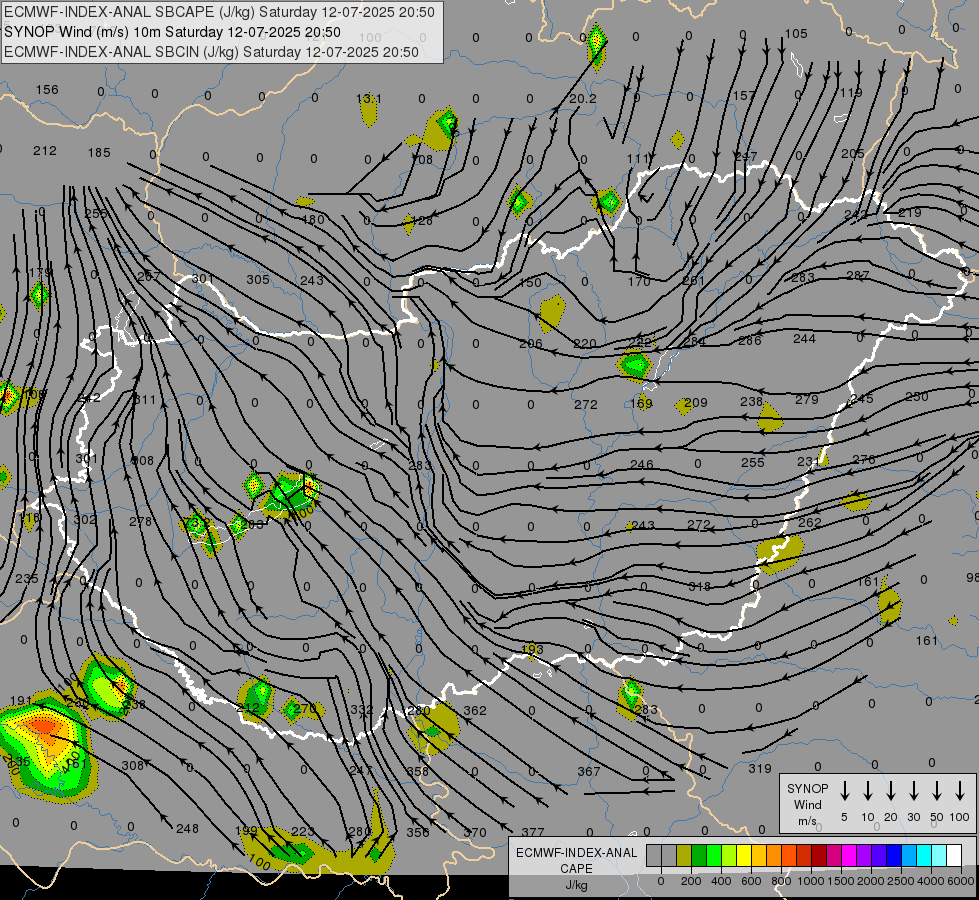Image resolution: width=979 pixels, height=900 pixels.
Task: Click the orange-red CAPE maximum on map
Action: pos(42,726)
